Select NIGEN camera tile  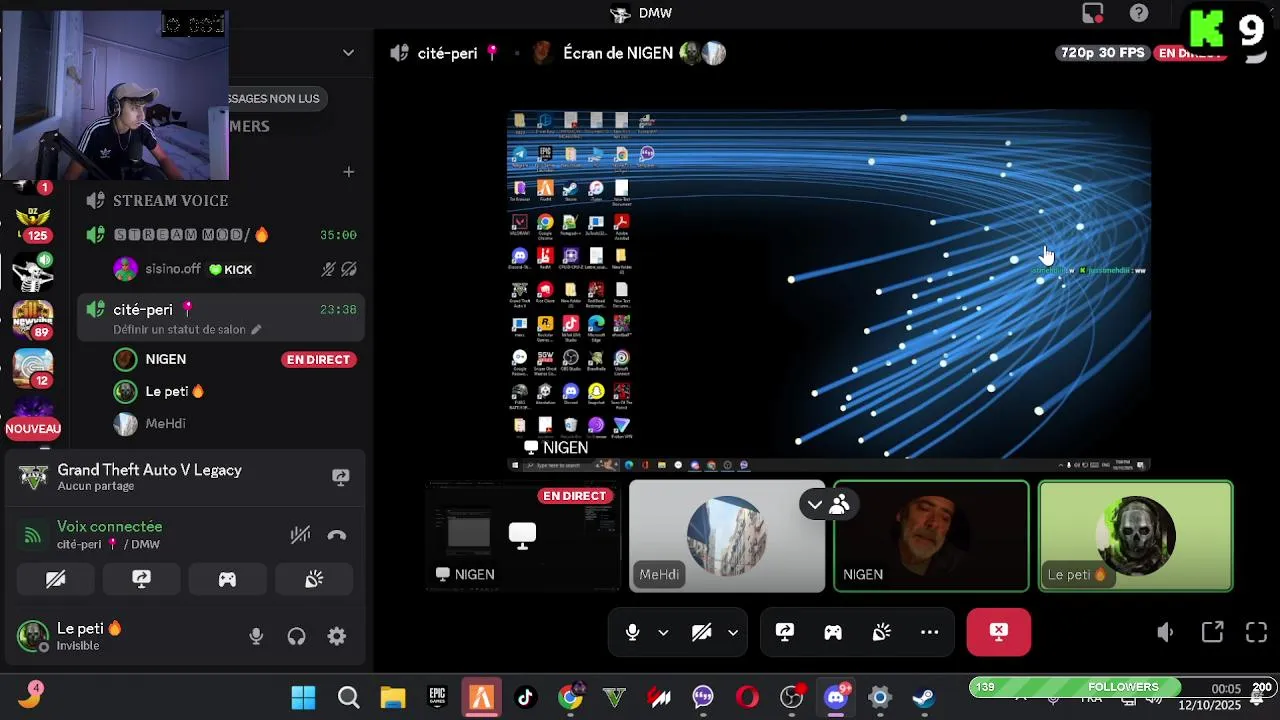point(931,537)
